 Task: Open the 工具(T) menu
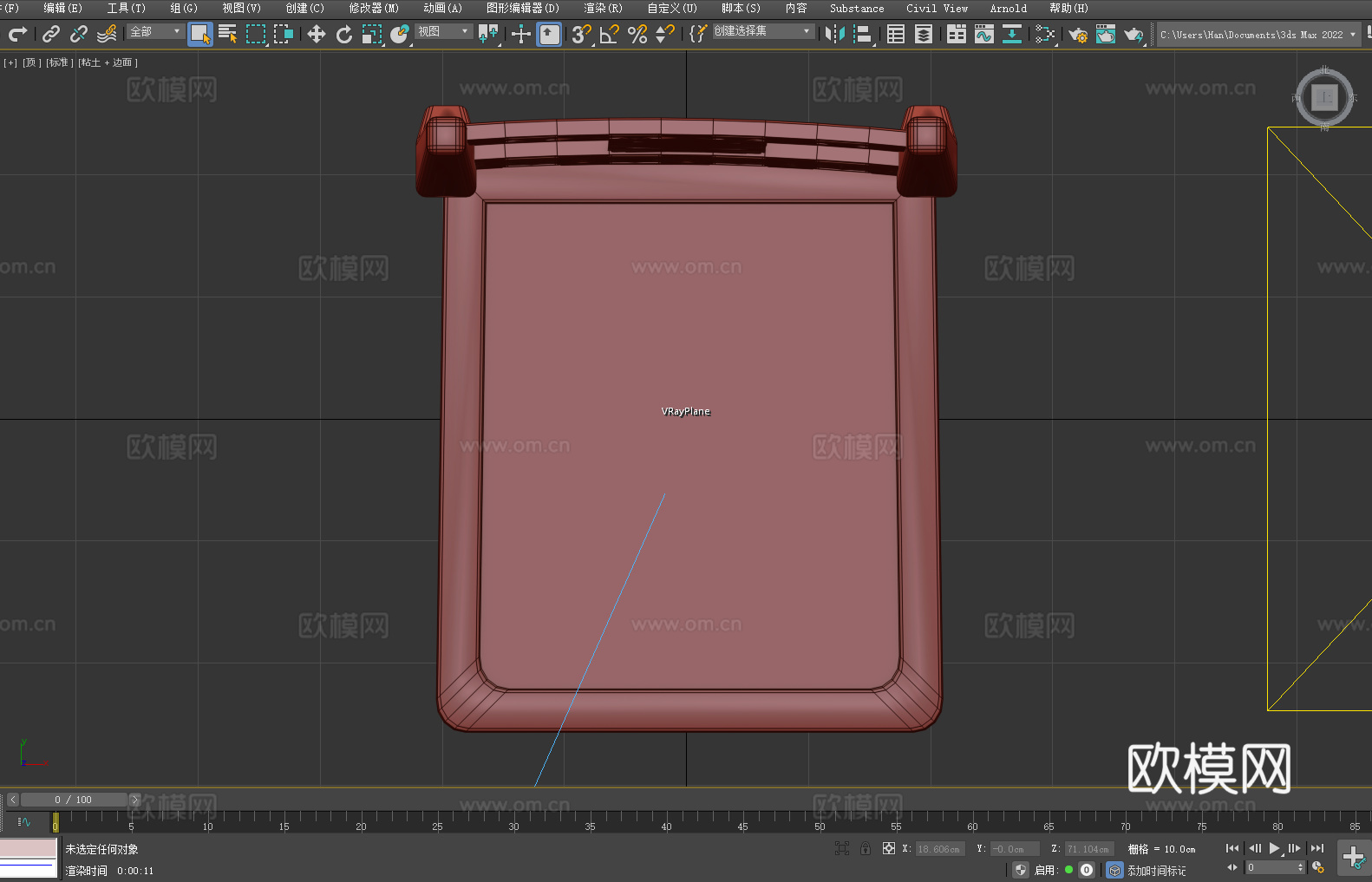pos(126,8)
